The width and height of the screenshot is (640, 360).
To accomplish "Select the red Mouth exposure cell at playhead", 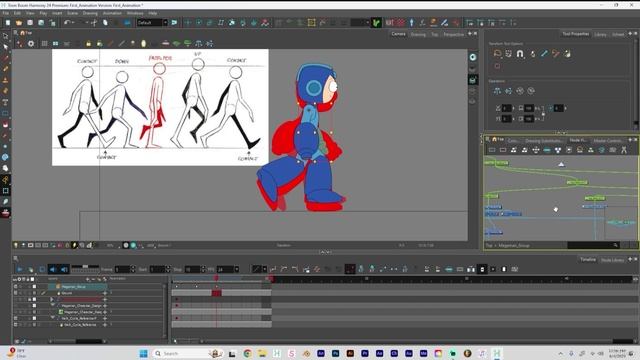I will (x=216, y=293).
